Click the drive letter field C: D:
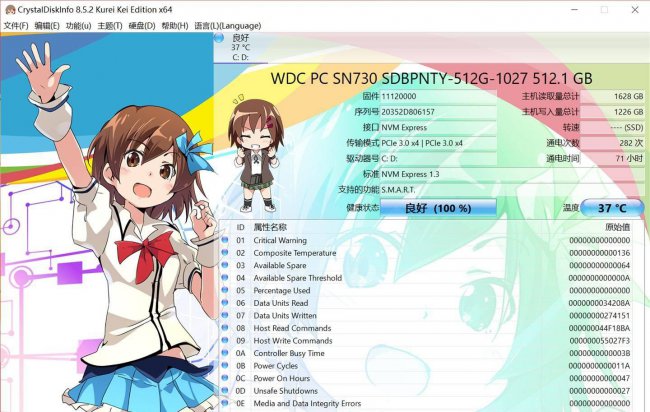Image resolution: width=650 pixels, height=412 pixels. 438,158
